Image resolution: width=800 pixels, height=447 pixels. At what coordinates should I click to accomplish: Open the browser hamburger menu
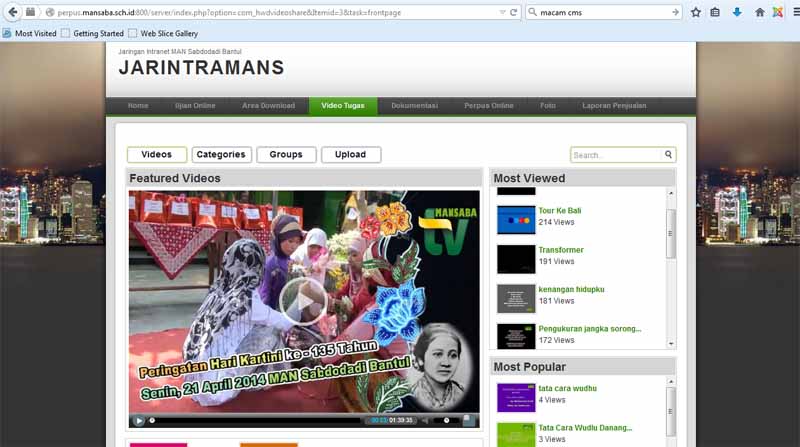click(796, 12)
